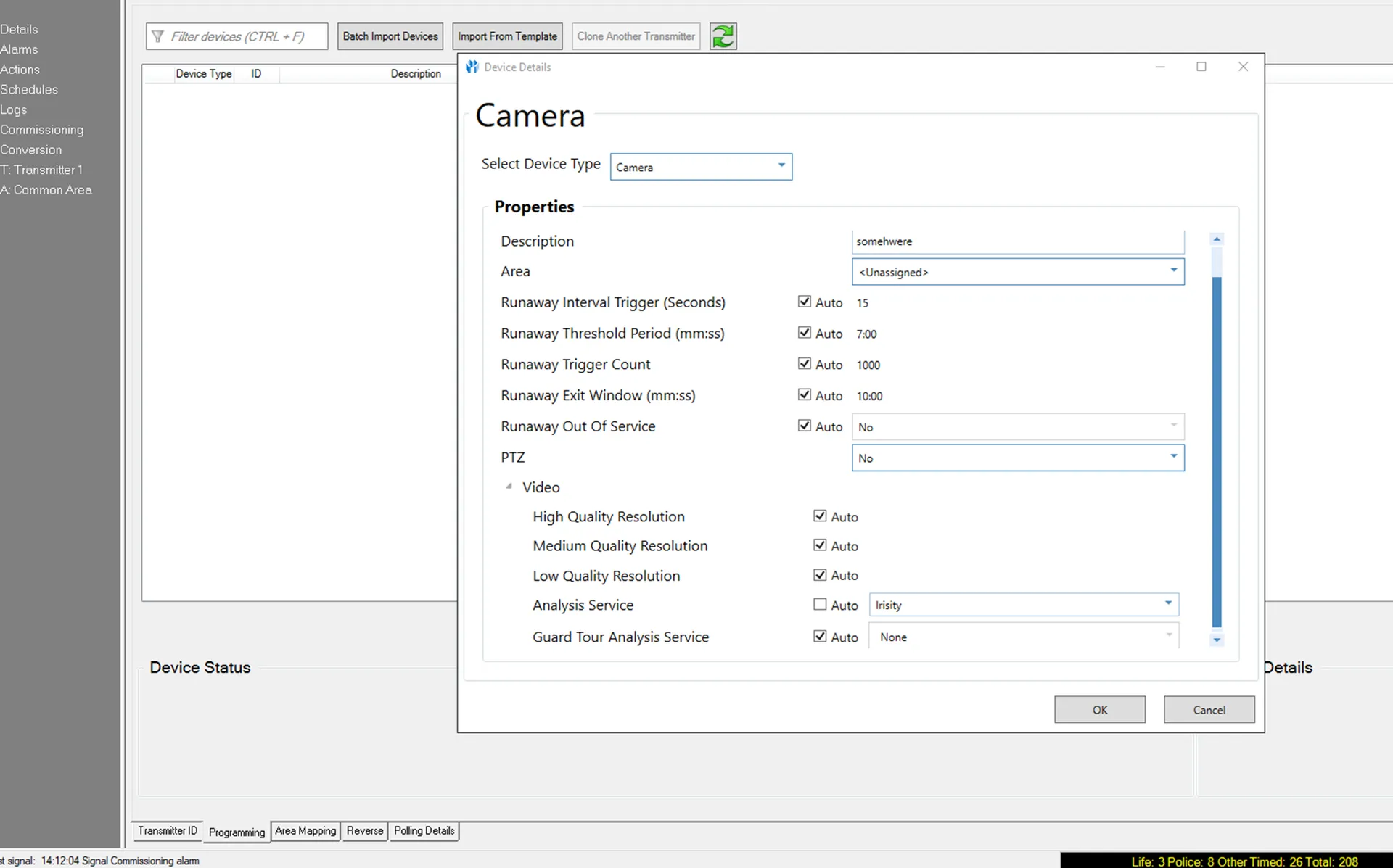This screenshot has height=868, width=1393.
Task: Uncheck Auto for Low Quality Resolution
Action: pyautogui.click(x=820, y=575)
